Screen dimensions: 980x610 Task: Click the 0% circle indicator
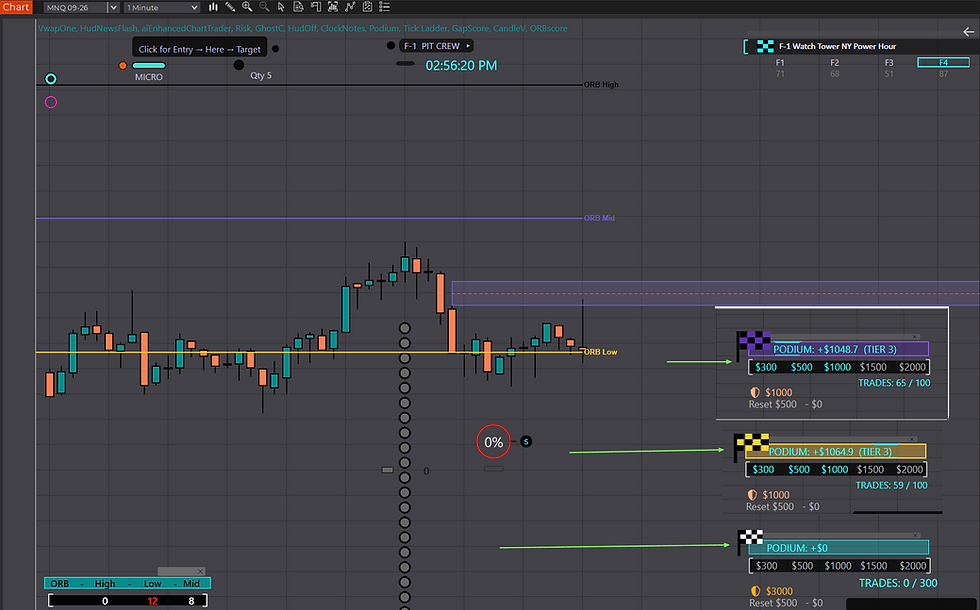[x=494, y=442]
